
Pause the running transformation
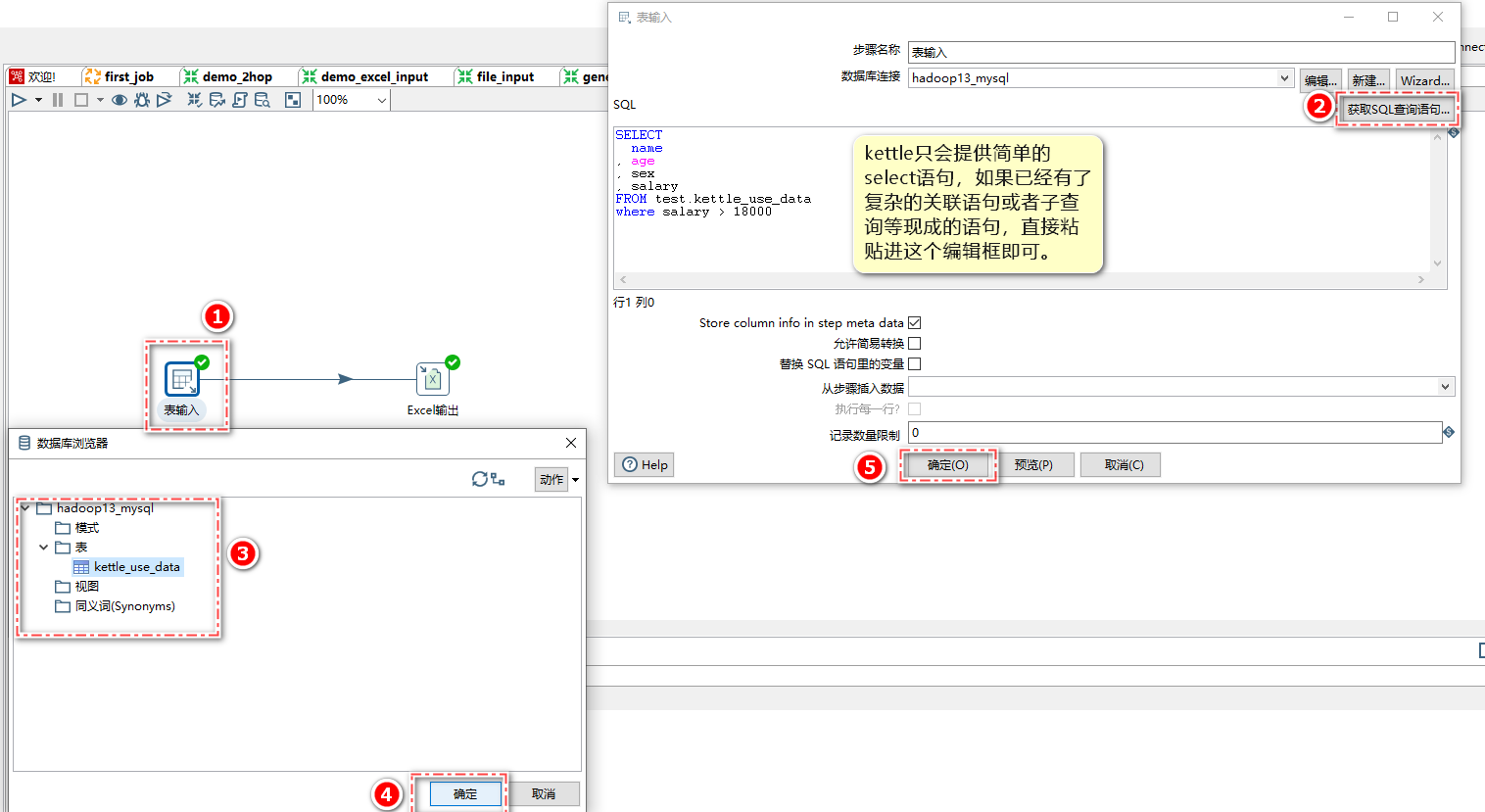coord(58,100)
